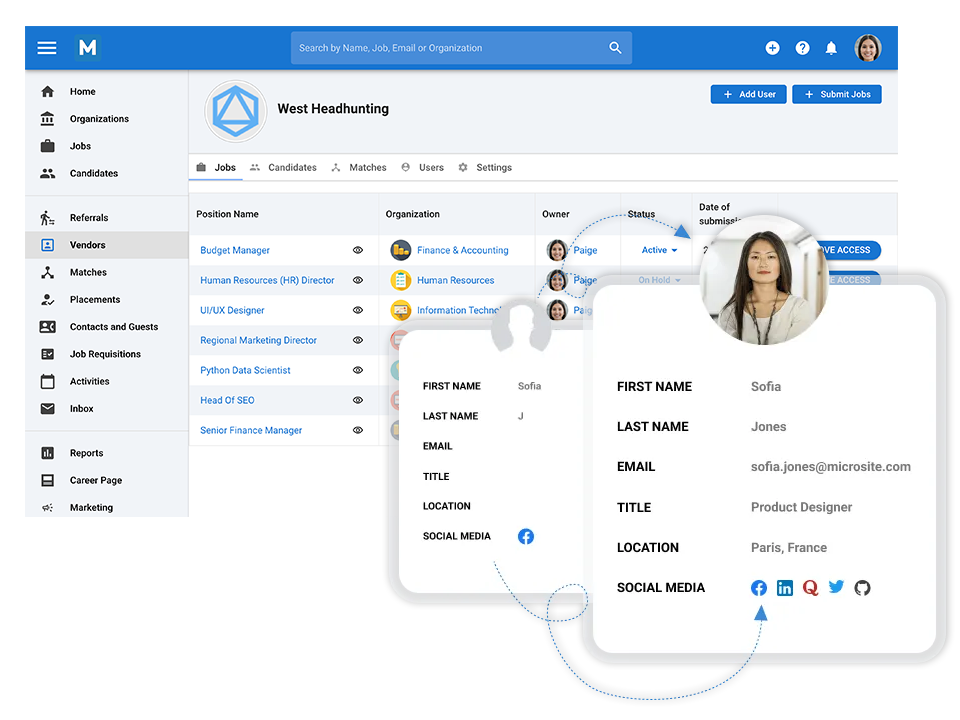Click the Add User button
Viewport: 960px width, 720px height.
(748, 94)
